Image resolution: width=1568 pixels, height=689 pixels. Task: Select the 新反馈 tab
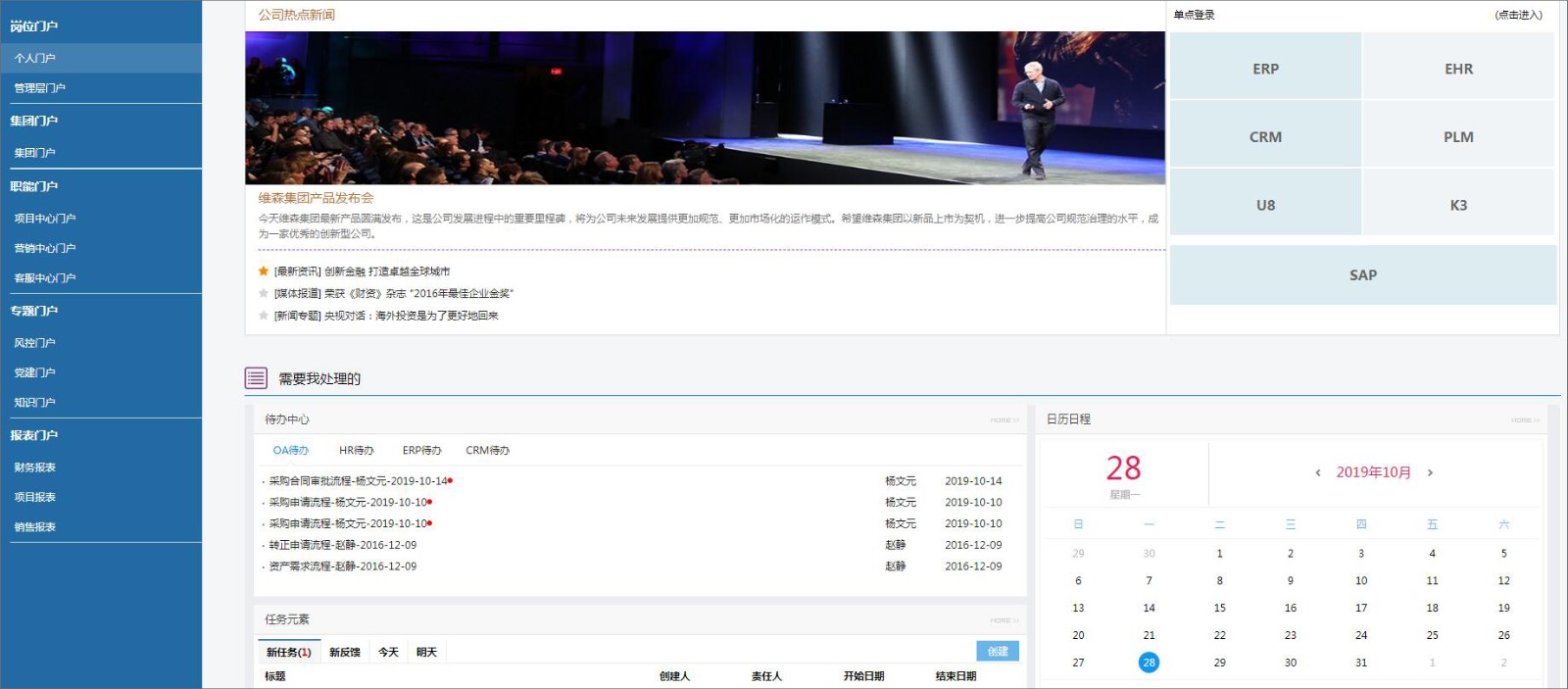(x=345, y=652)
